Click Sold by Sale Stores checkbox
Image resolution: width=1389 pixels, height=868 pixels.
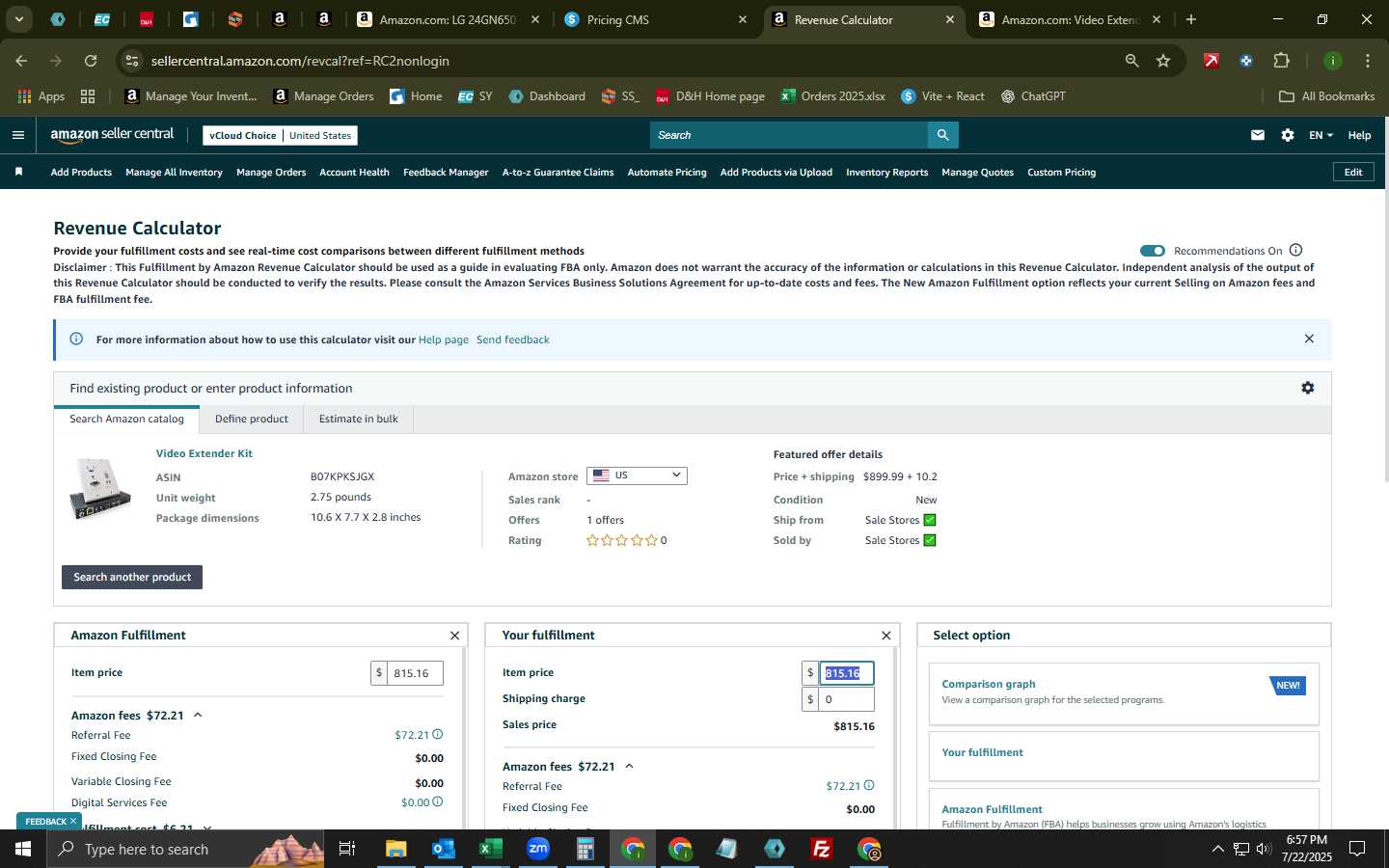point(930,540)
